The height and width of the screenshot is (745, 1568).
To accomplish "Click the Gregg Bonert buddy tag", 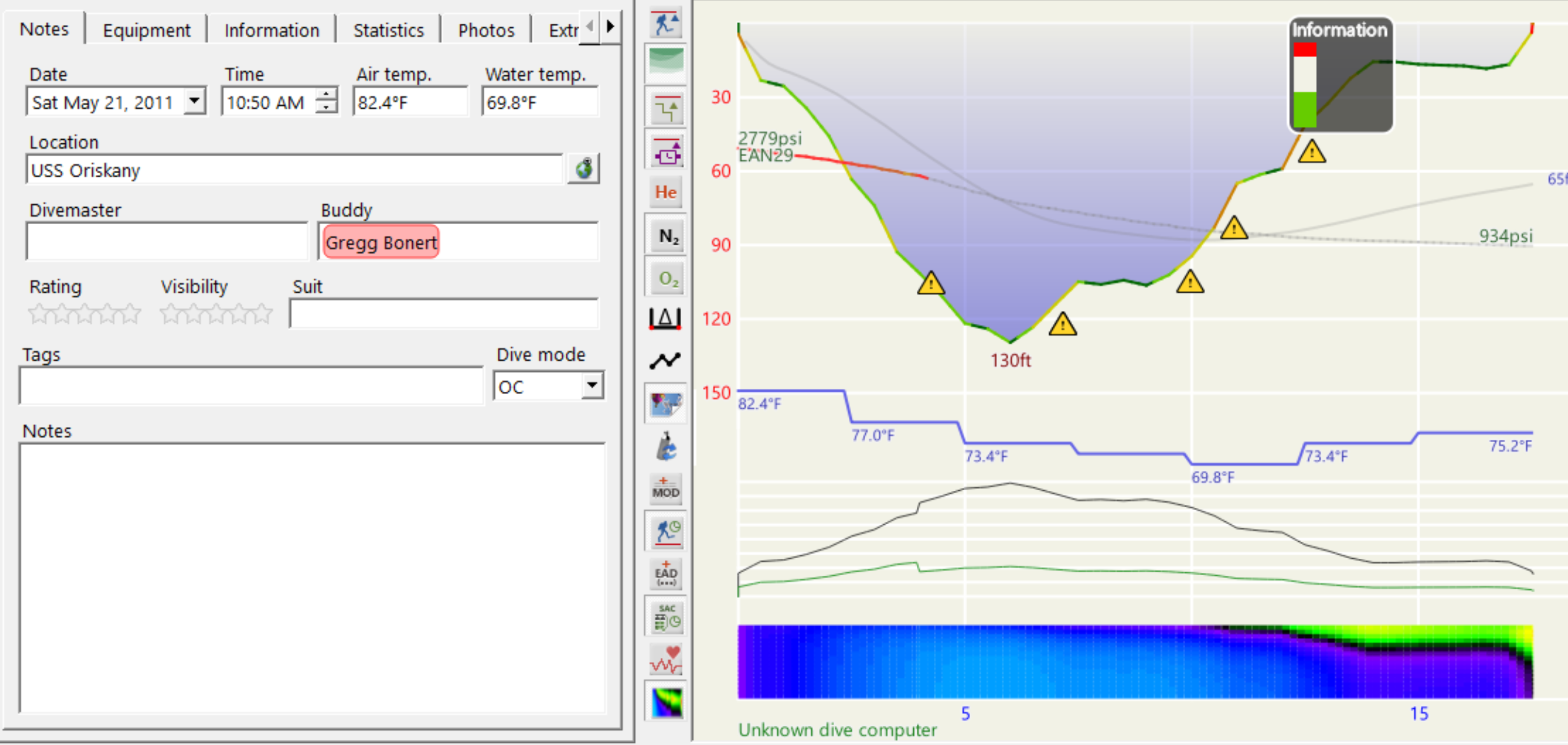I will coord(381,242).
